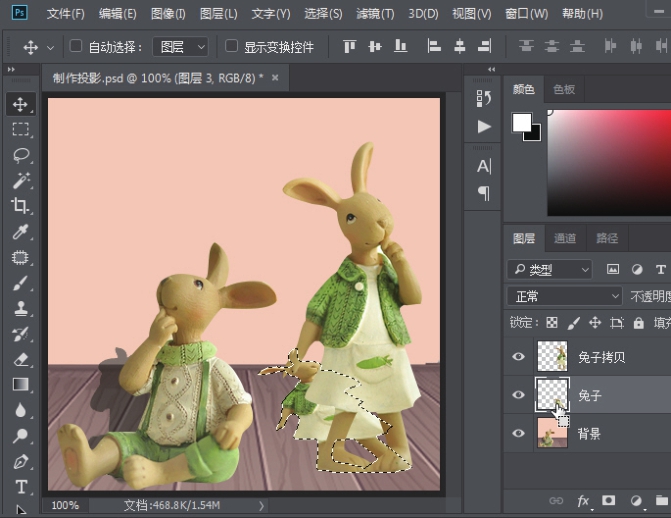Image resolution: width=671 pixels, height=518 pixels.
Task: Open 滤镜(T) menu
Action: point(375,14)
